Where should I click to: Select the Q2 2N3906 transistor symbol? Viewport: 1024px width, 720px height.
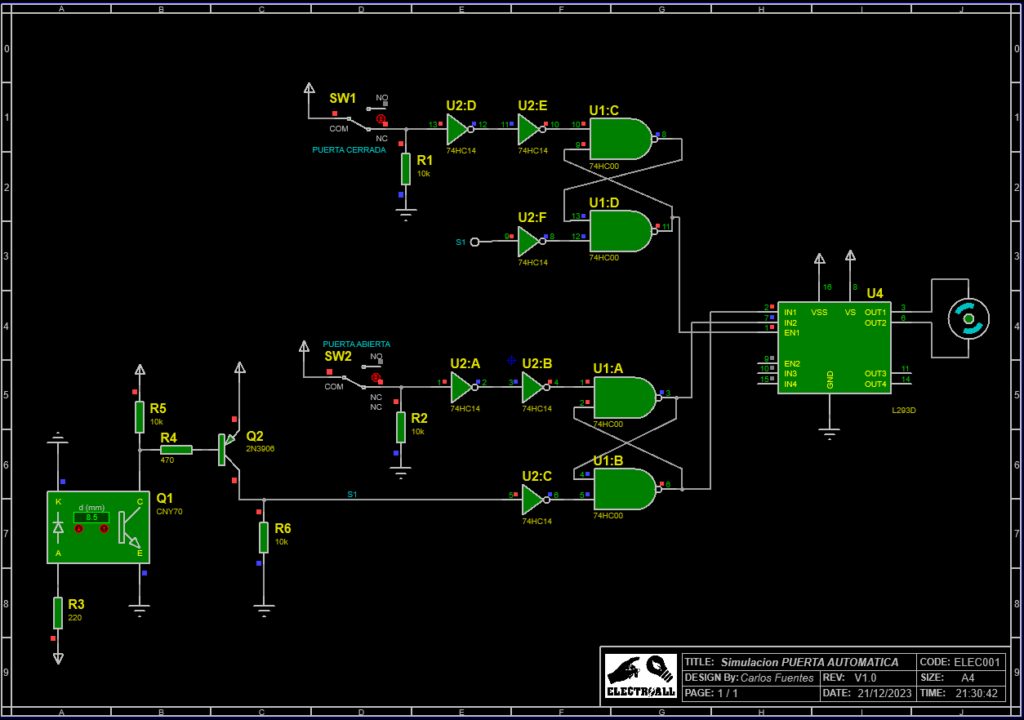(227, 449)
